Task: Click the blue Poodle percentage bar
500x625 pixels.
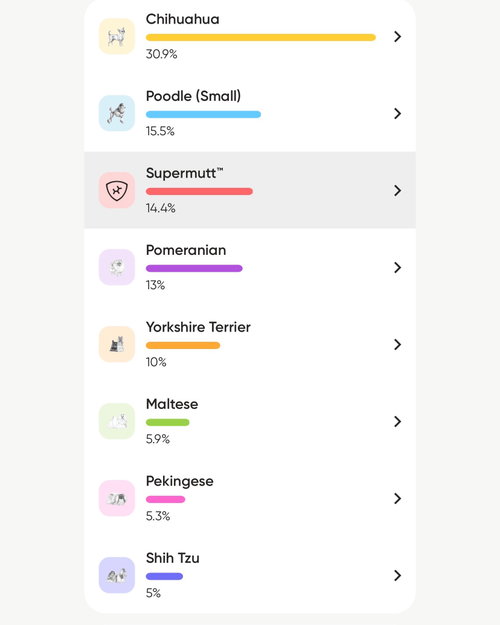Action: (203, 114)
